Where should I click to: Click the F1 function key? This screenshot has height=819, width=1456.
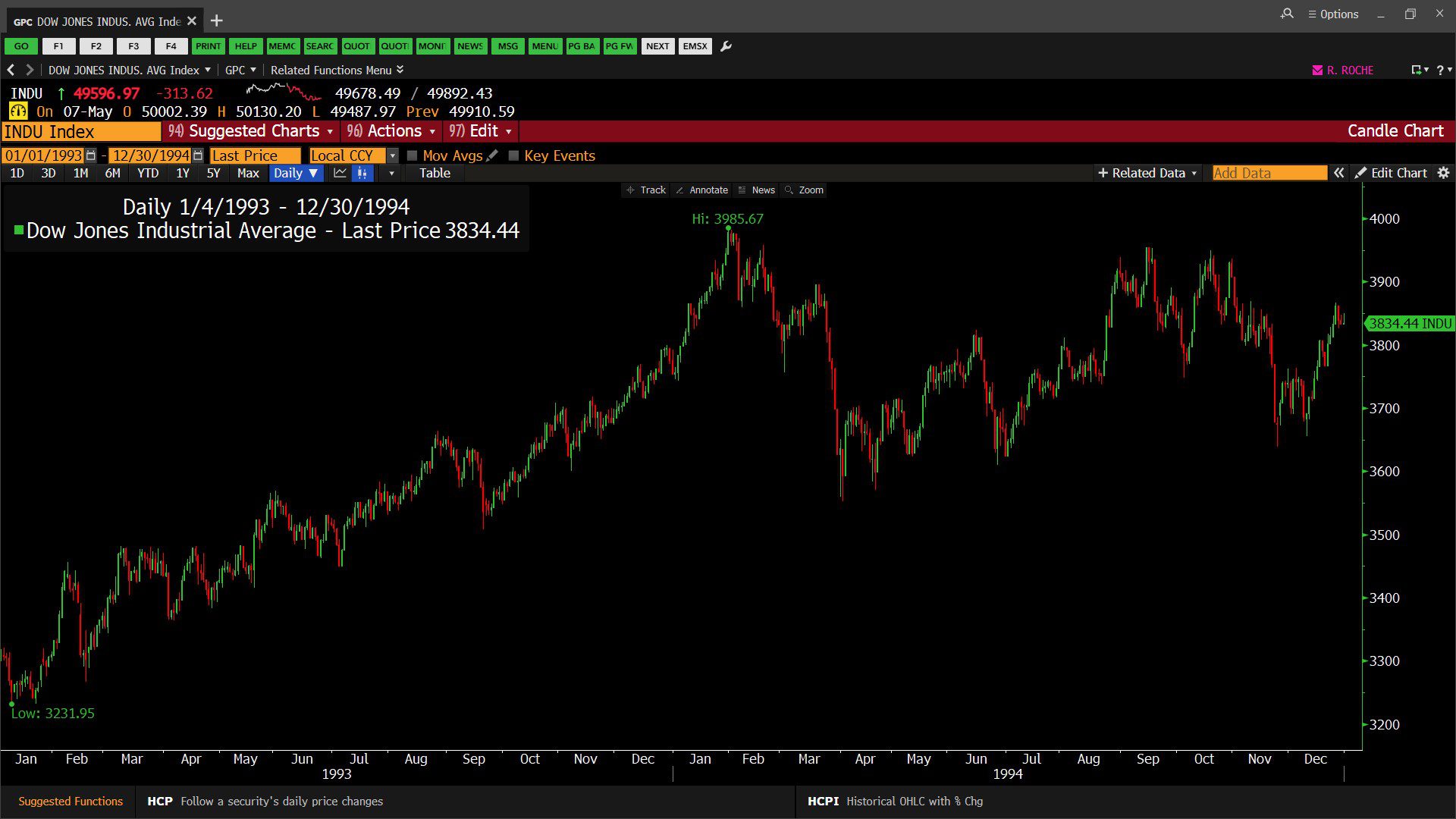click(x=58, y=46)
